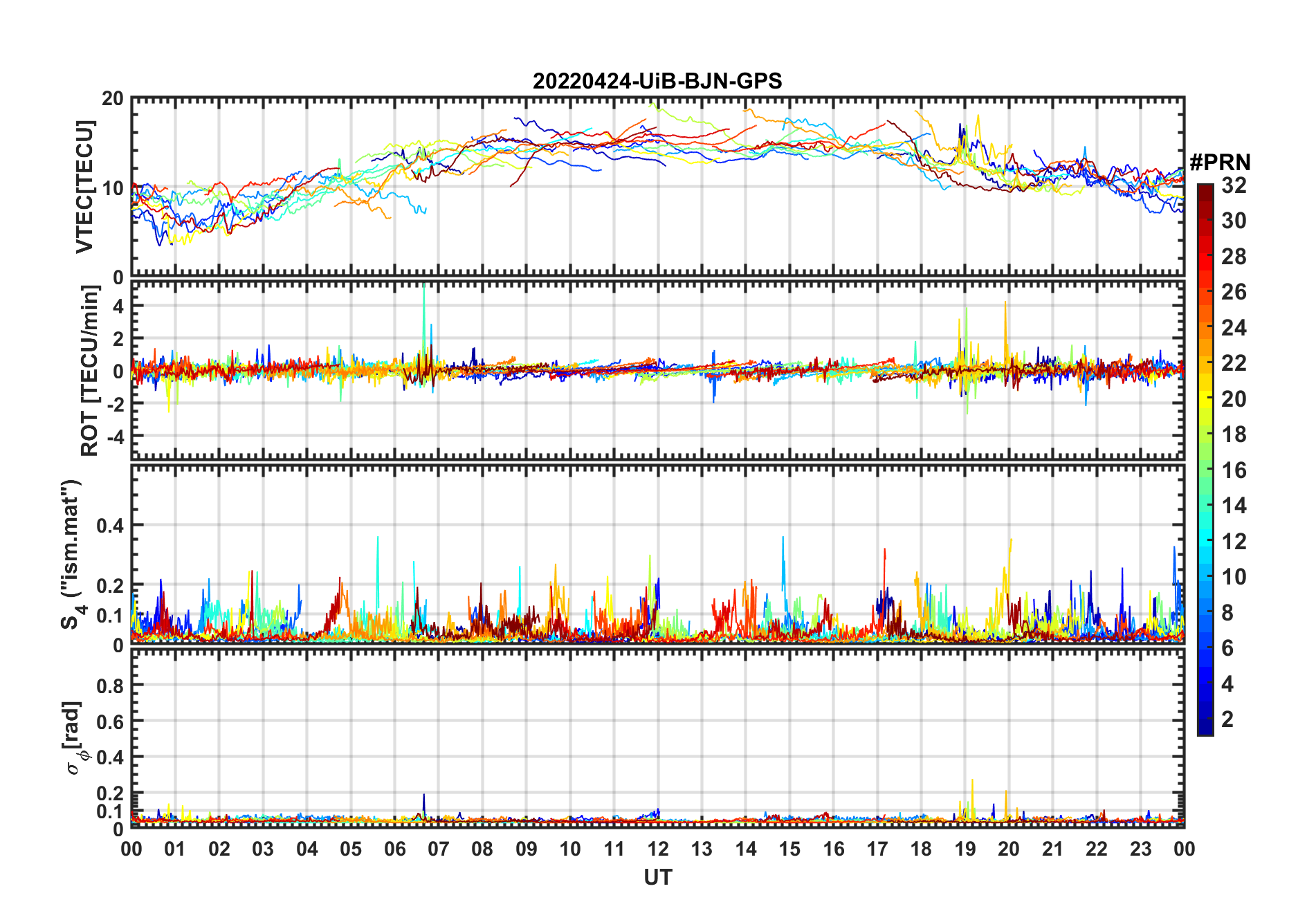The width and height of the screenshot is (1316, 920).
Task: Click x-axis tick label 22
Action: [x=1097, y=849]
